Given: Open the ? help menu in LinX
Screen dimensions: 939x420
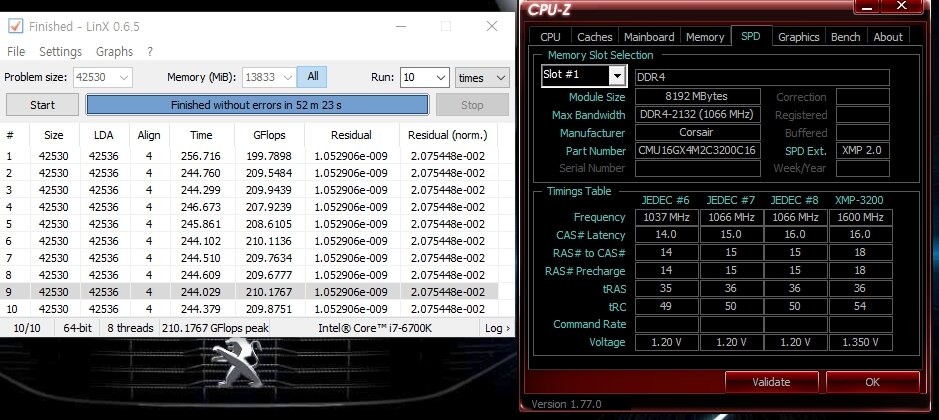Looking at the screenshot, I should point(150,52).
